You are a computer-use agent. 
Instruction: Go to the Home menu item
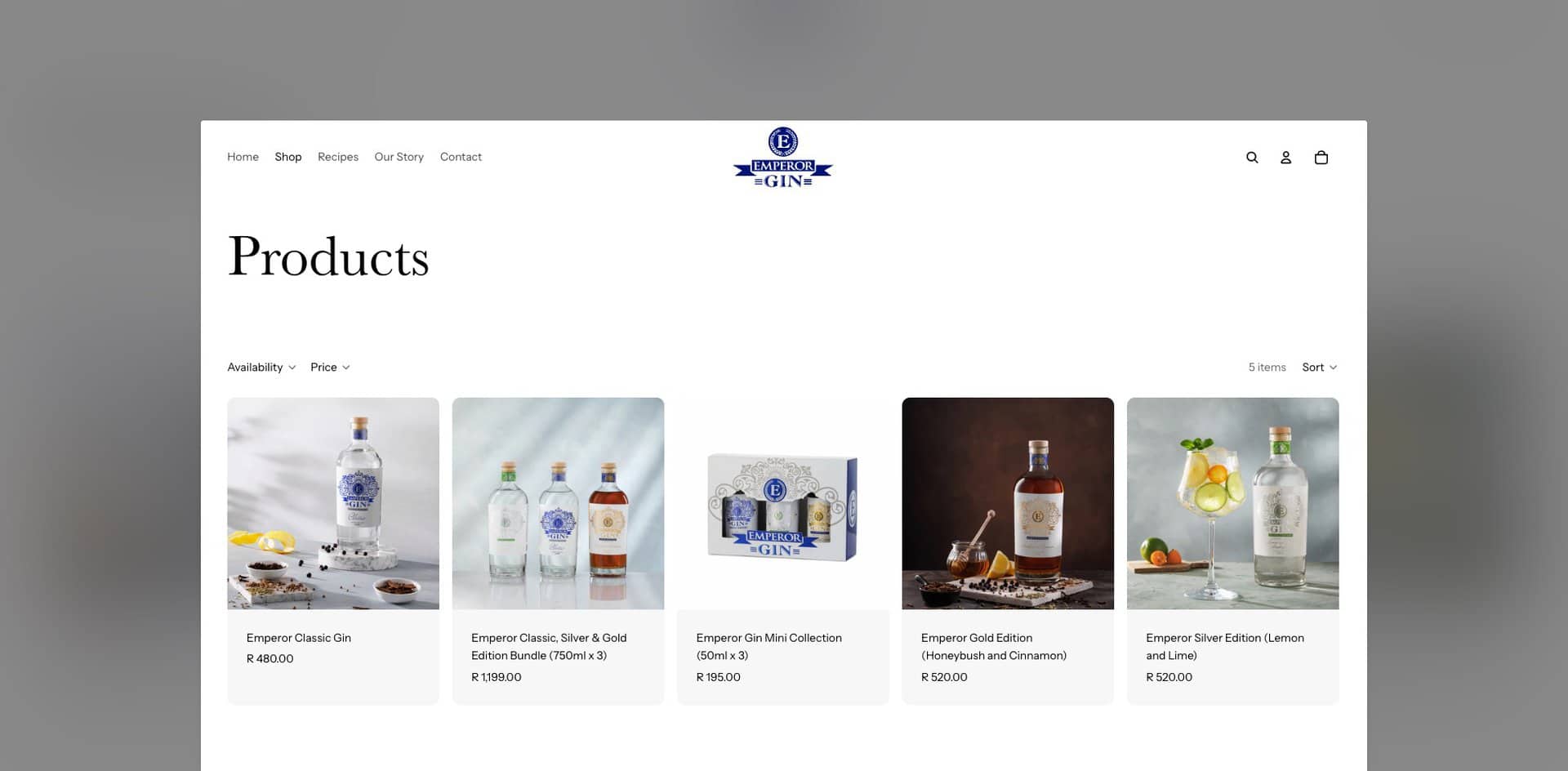pyautogui.click(x=243, y=157)
